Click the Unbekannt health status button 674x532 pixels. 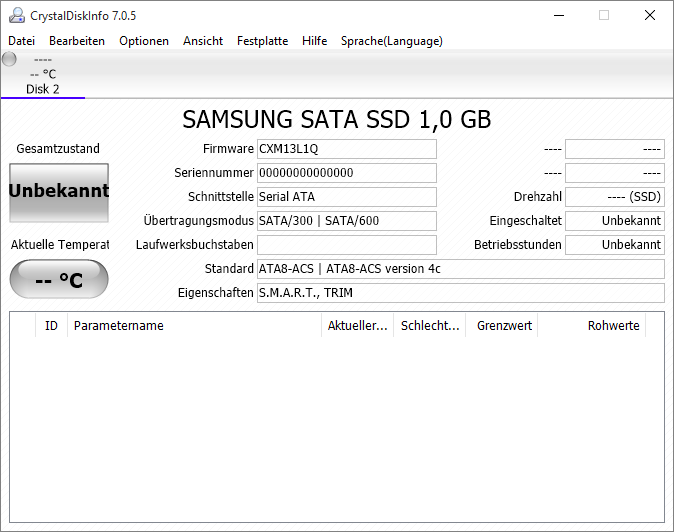59,193
